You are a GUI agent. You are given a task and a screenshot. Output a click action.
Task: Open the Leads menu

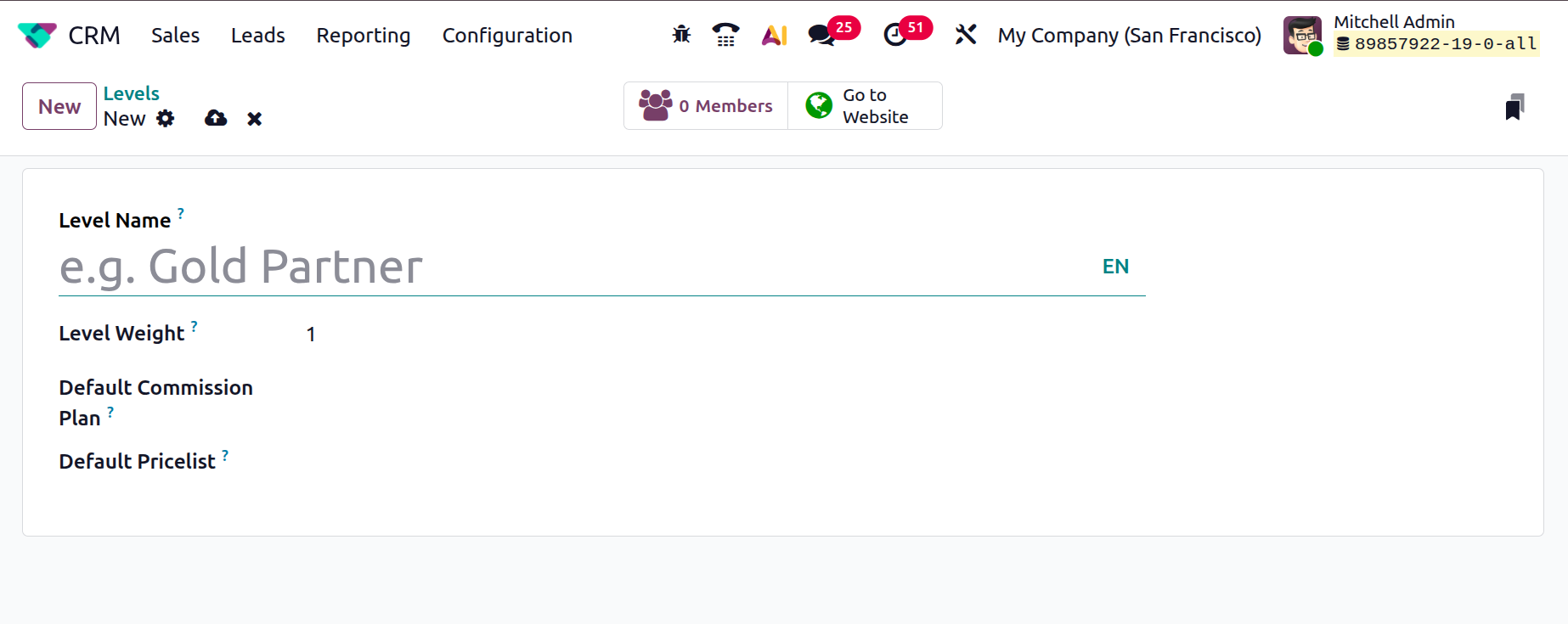(257, 36)
